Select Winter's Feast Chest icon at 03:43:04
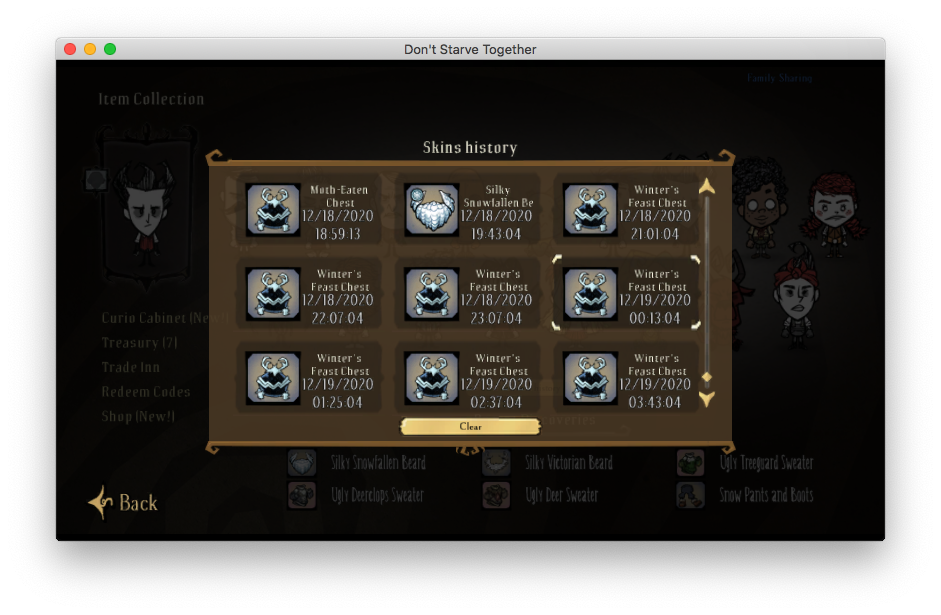This screenshot has width=941, height=615. (x=590, y=377)
